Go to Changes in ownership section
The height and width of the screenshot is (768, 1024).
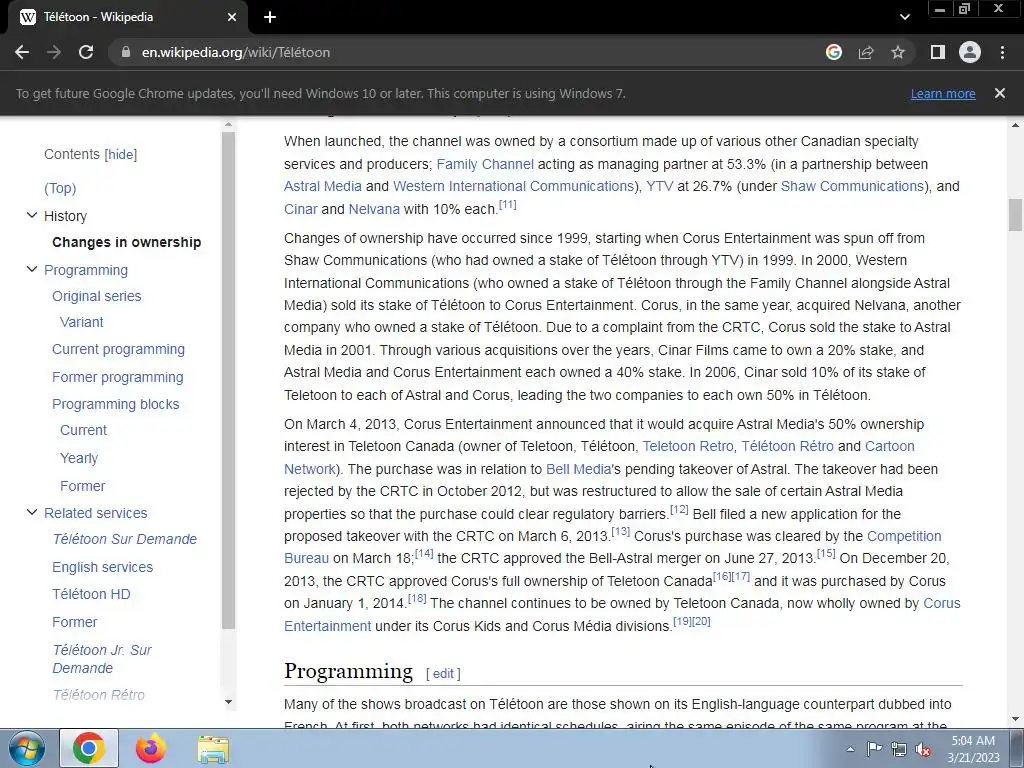[127, 242]
